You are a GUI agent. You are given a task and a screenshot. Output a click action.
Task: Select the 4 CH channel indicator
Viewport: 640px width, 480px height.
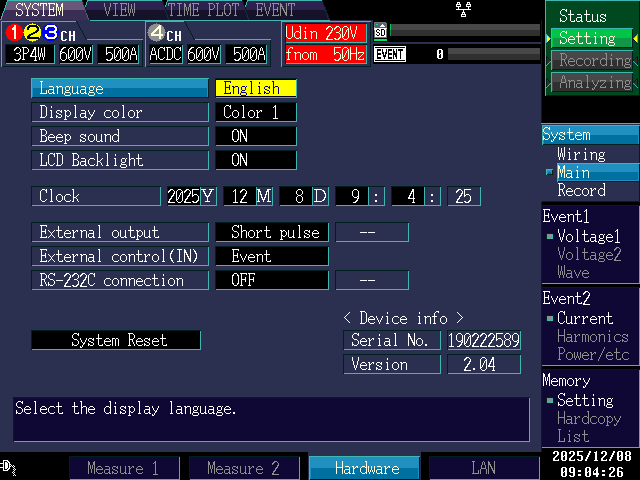165,33
